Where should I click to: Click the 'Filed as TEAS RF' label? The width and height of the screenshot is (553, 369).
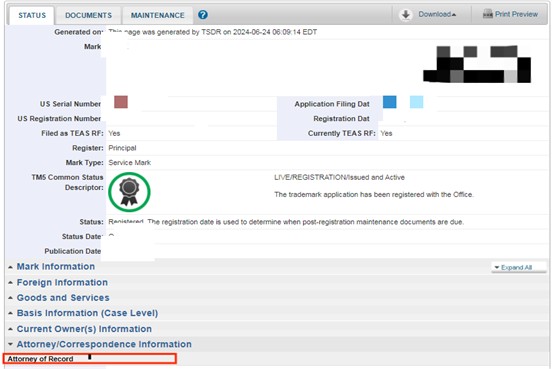tap(72, 133)
